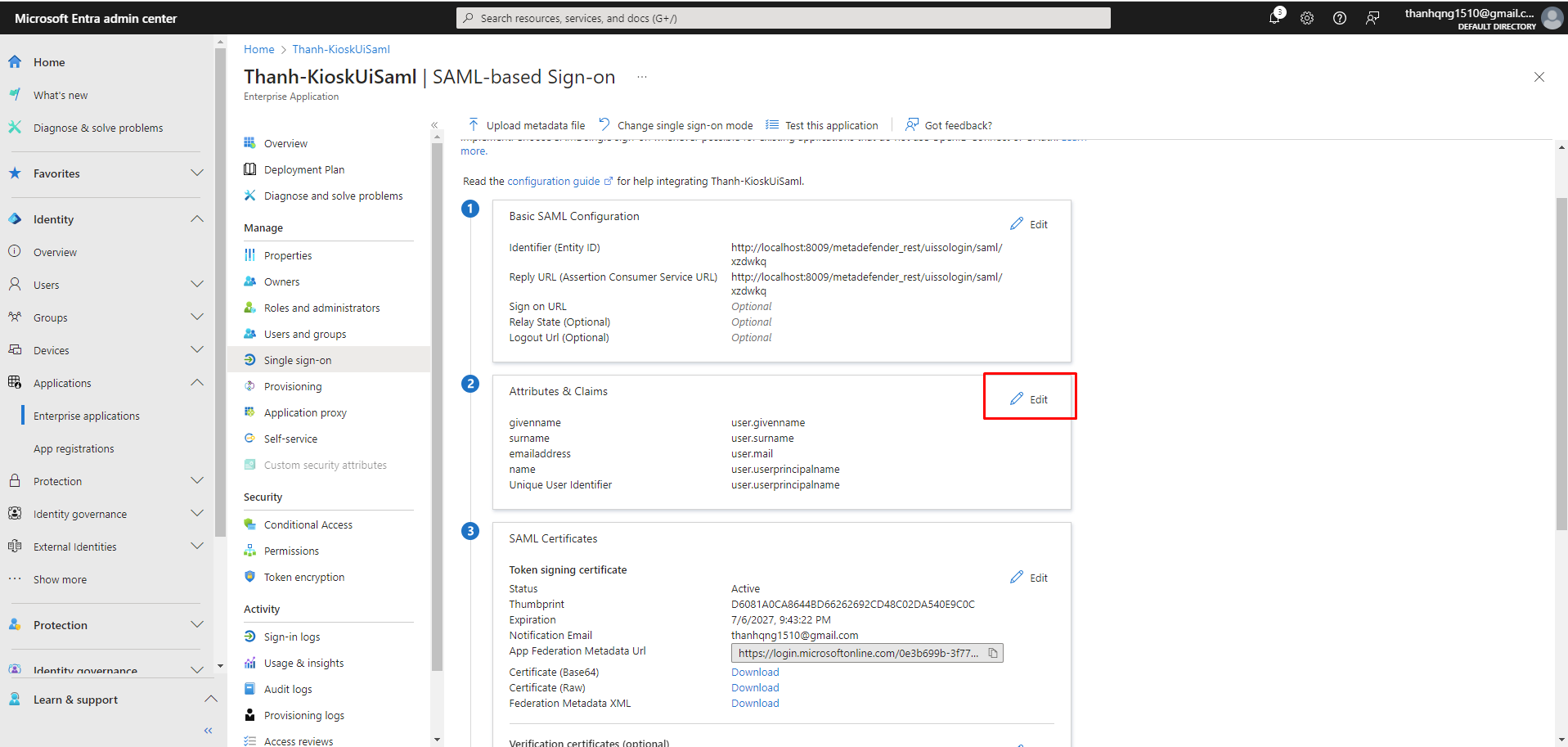
Task: Click the search resources input field
Action: click(783, 18)
